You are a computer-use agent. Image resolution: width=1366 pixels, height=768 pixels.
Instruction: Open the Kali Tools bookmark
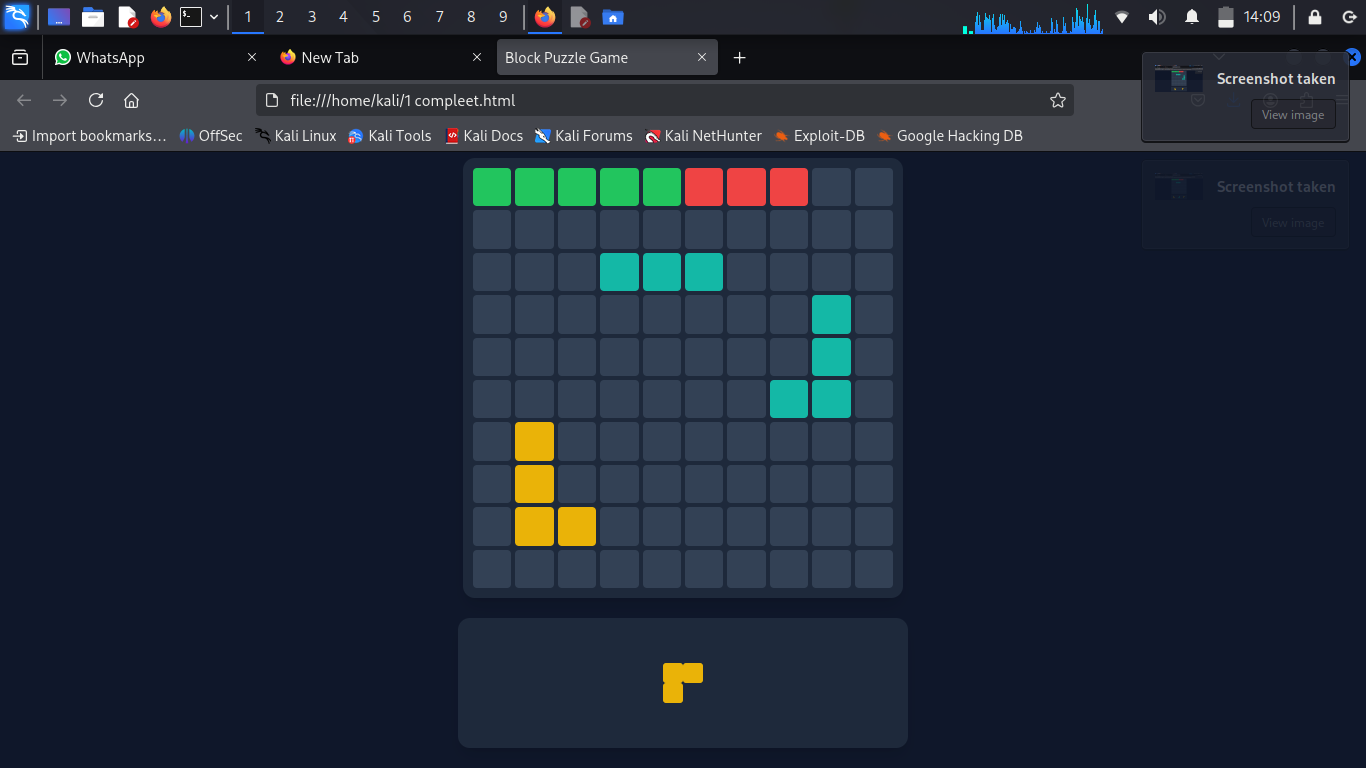pos(389,136)
